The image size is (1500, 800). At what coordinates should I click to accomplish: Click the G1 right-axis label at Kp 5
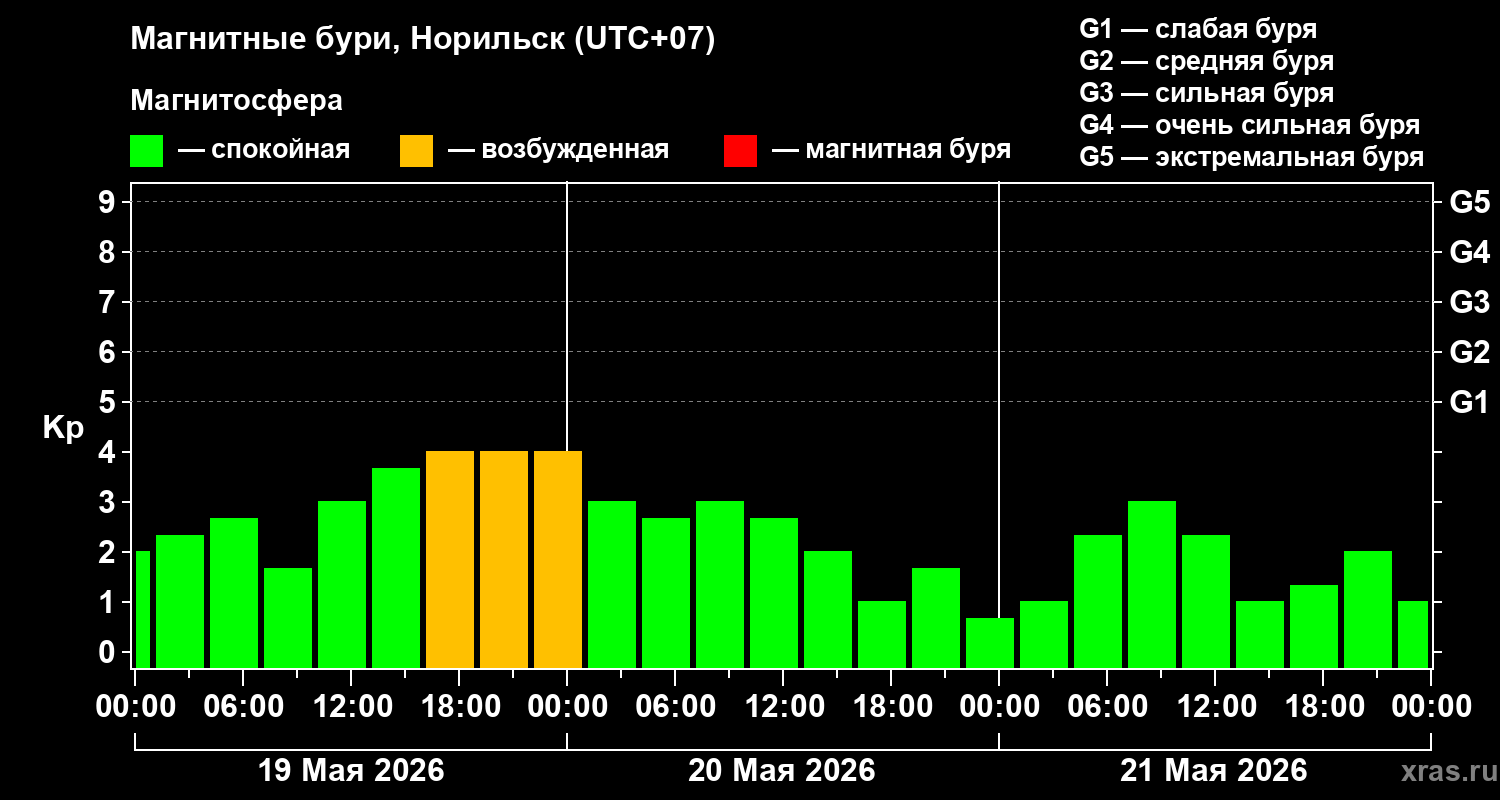1469,402
